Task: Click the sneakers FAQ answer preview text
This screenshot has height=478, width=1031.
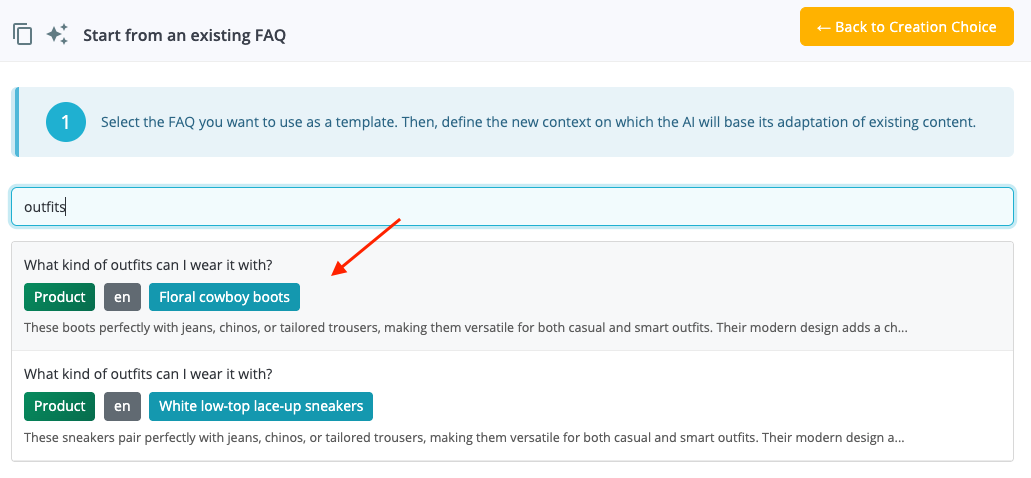Action: (x=463, y=437)
